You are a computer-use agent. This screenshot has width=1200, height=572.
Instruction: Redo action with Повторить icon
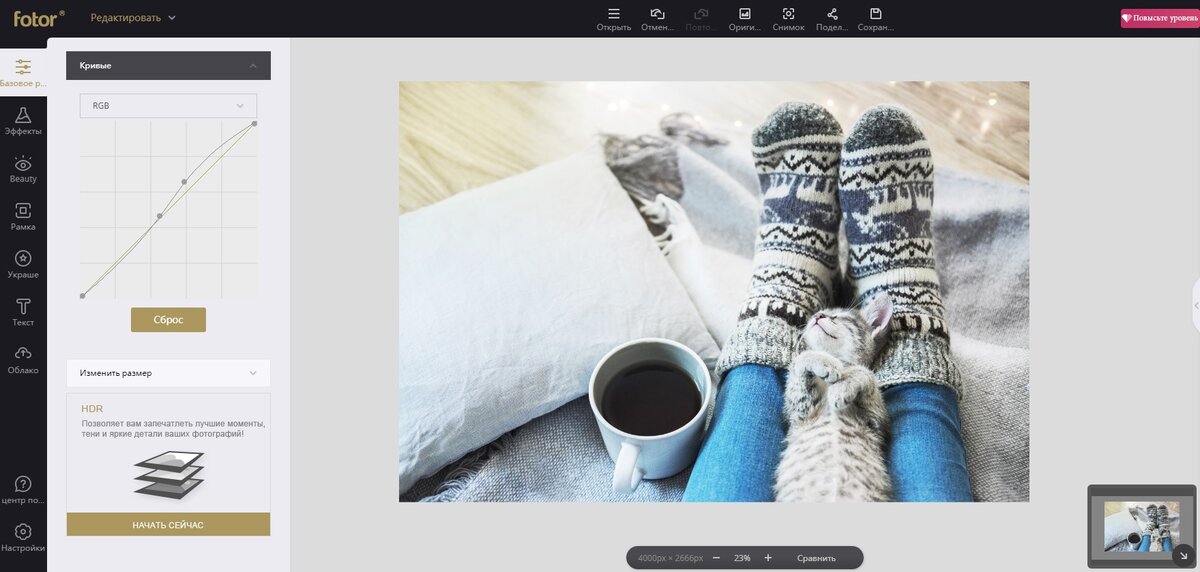(701, 19)
